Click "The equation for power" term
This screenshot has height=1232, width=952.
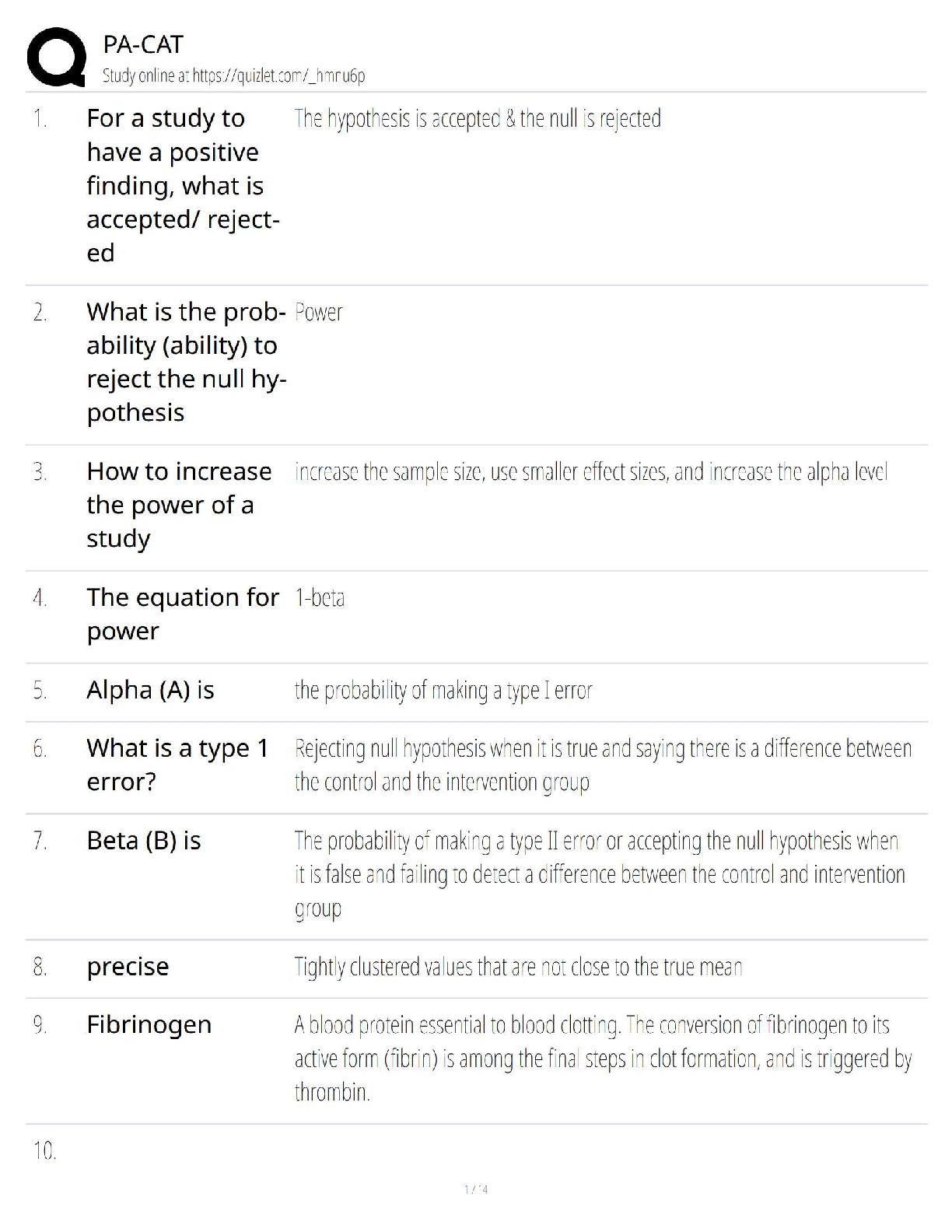(x=182, y=614)
